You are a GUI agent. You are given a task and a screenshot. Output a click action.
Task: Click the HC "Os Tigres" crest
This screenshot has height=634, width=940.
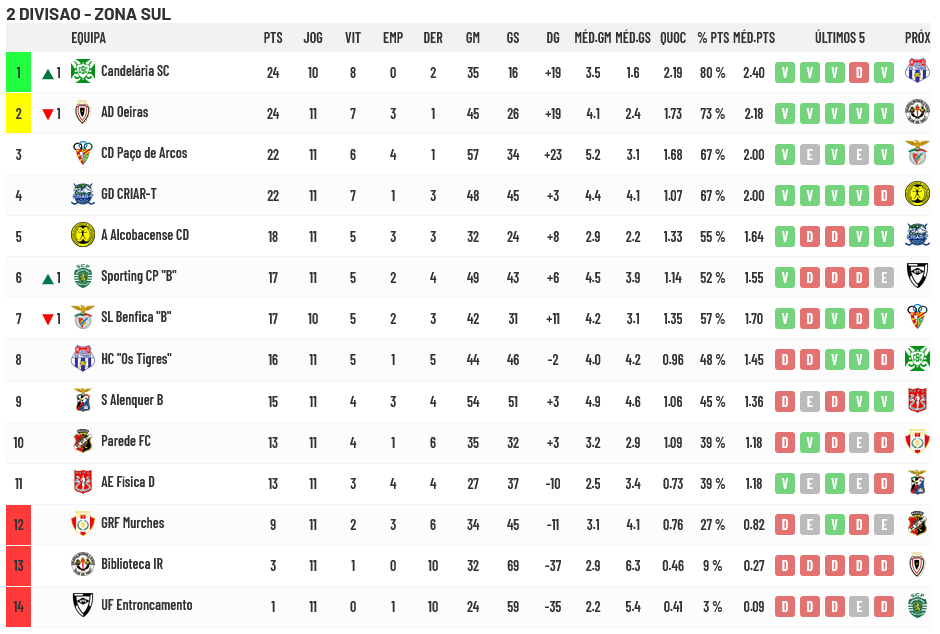click(x=82, y=359)
